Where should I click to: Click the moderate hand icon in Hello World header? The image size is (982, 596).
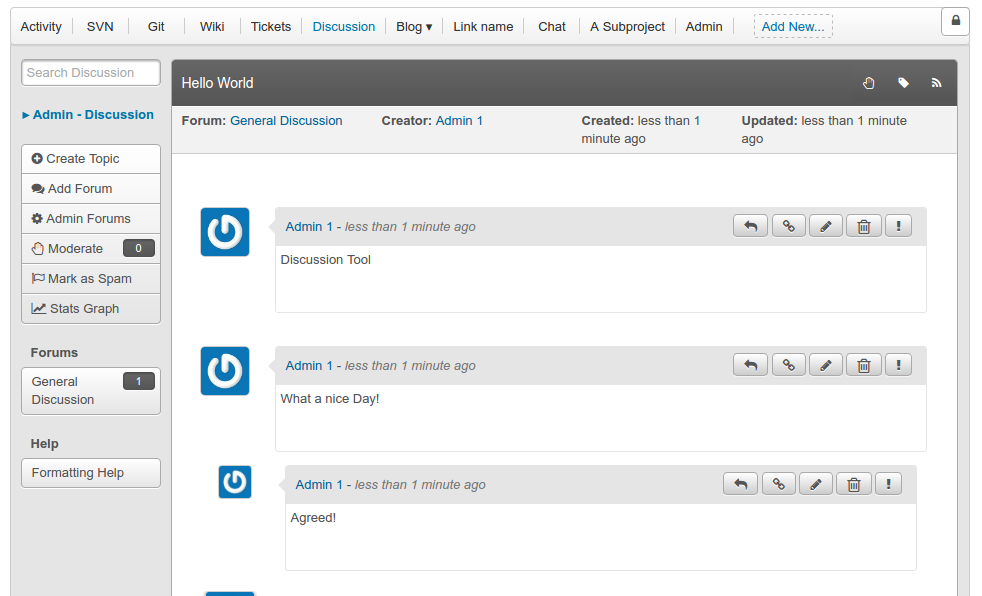tap(869, 83)
